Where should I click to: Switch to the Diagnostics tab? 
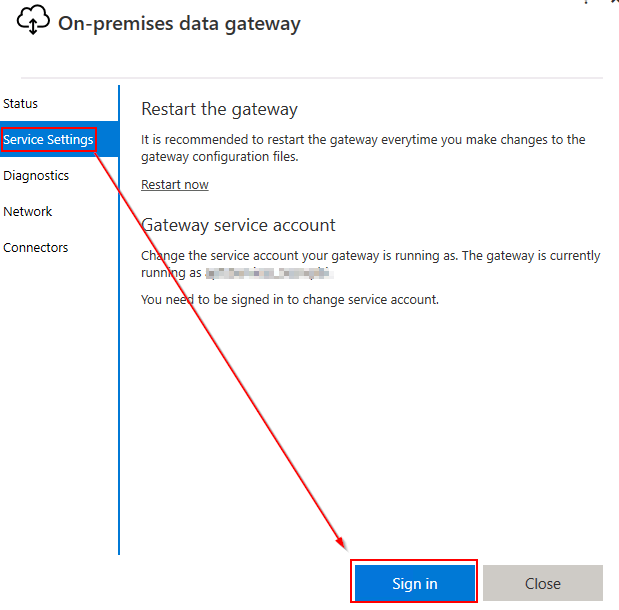pyautogui.click(x=36, y=176)
